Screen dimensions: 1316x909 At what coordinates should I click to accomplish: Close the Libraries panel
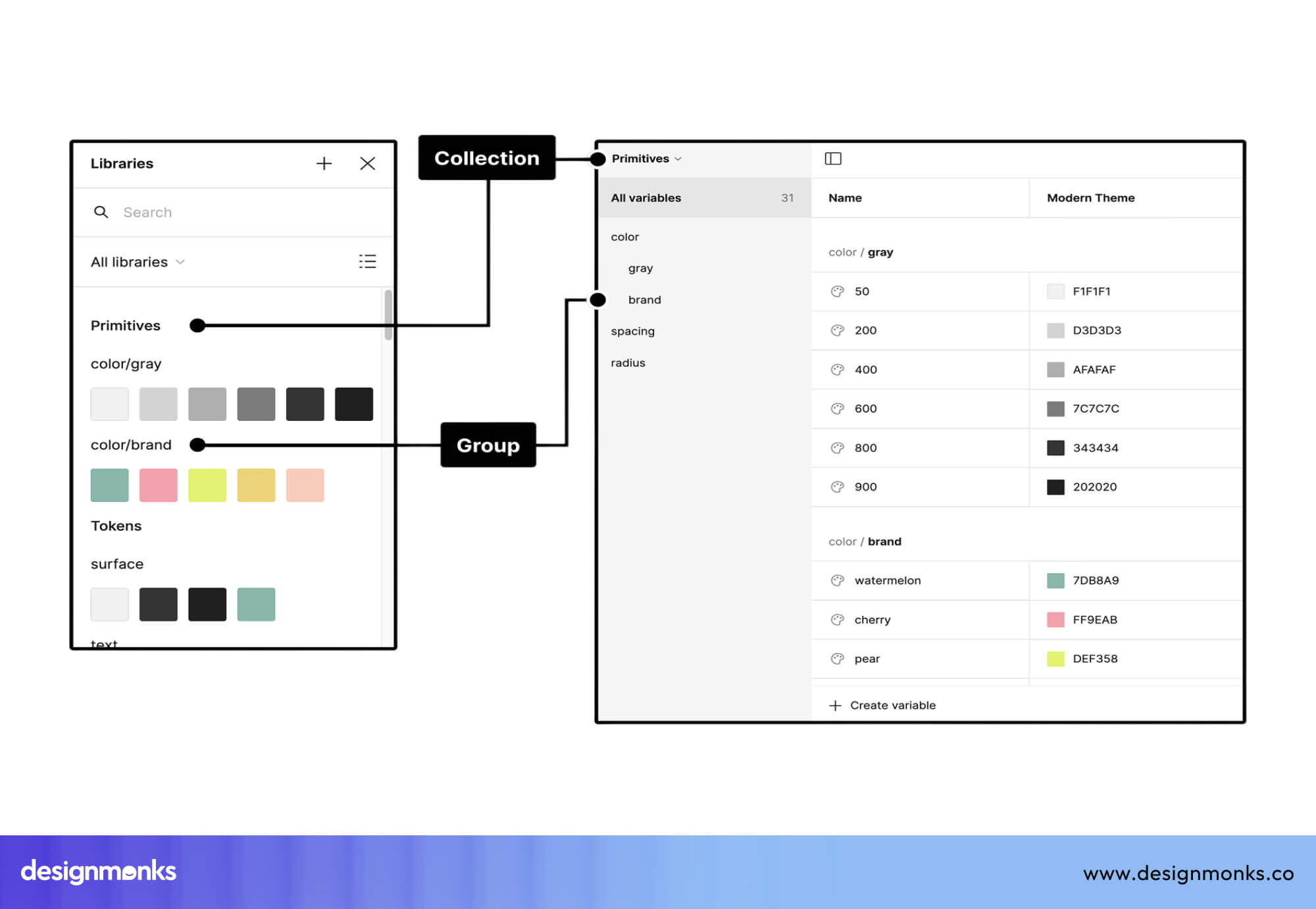click(368, 163)
